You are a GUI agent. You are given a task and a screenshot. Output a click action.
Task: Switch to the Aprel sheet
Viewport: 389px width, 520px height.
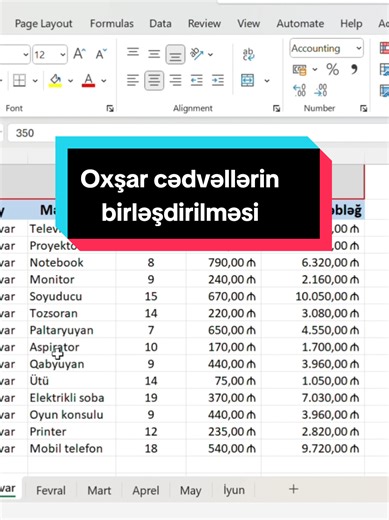pyautogui.click(x=146, y=490)
